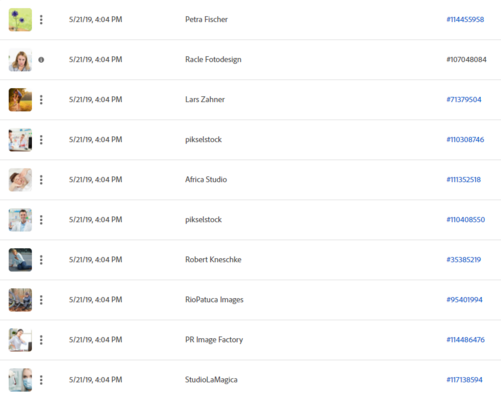
Task: Open asset link #117138594
Action: coord(464,379)
